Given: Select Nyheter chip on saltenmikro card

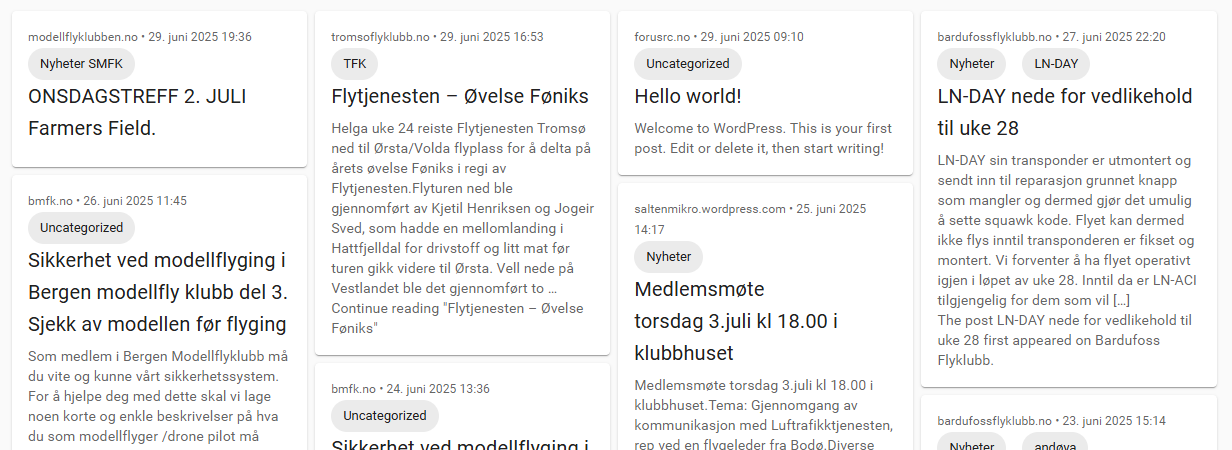Looking at the screenshot, I should (x=669, y=257).
